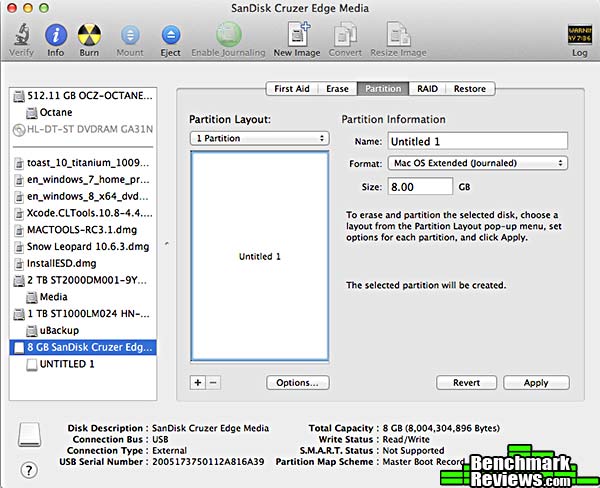
Task: Click the volume icon next to Octane
Action: point(32,113)
